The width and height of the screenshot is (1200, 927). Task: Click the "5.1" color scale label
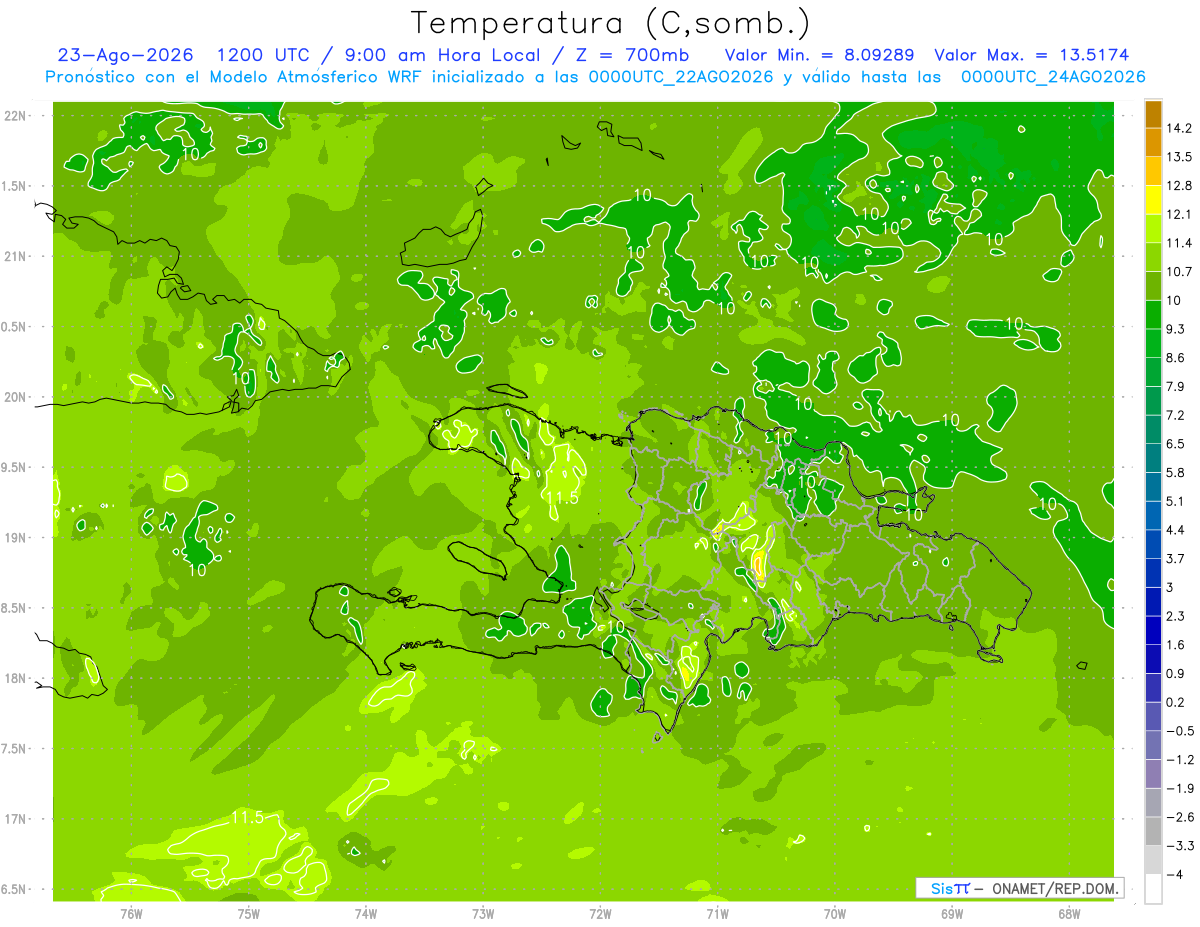[1176, 501]
